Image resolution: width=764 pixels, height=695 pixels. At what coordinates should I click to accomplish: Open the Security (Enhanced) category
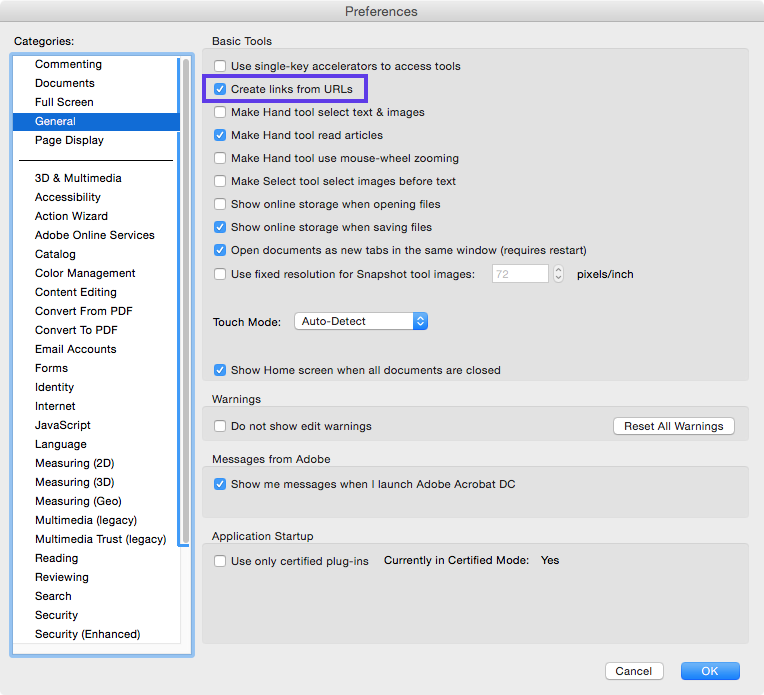(87, 634)
